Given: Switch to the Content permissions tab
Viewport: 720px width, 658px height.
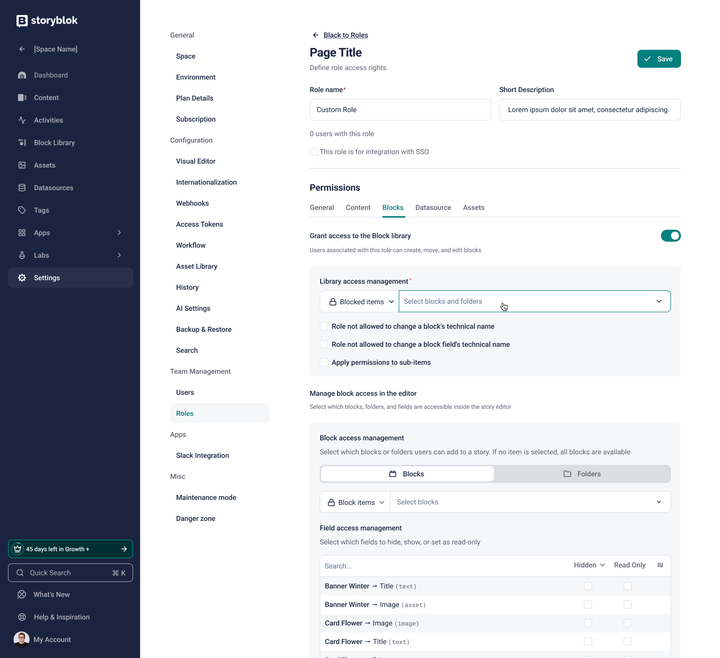Looking at the screenshot, I should [x=358, y=208].
